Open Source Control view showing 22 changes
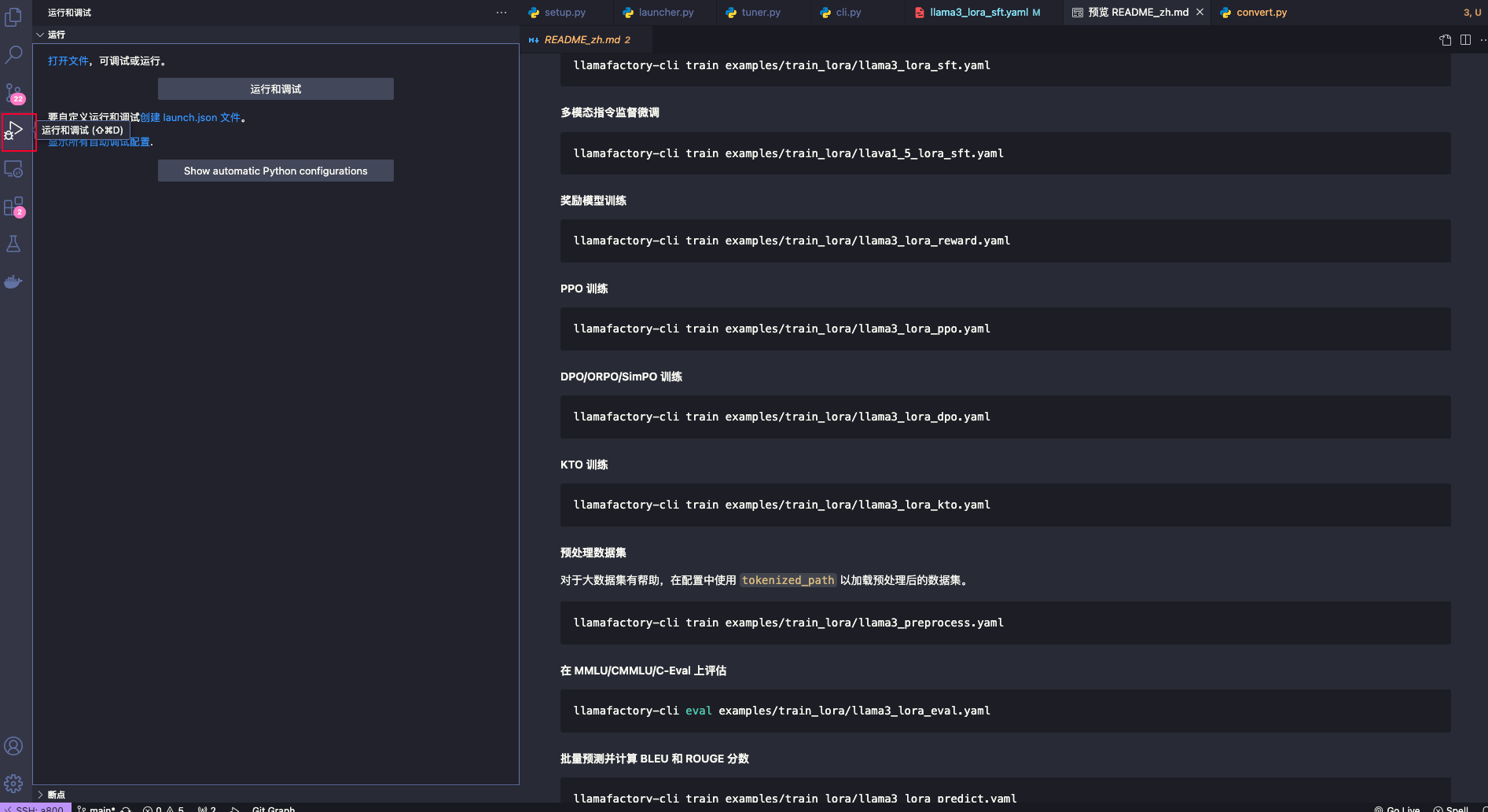The width and height of the screenshot is (1488, 812). point(14,92)
